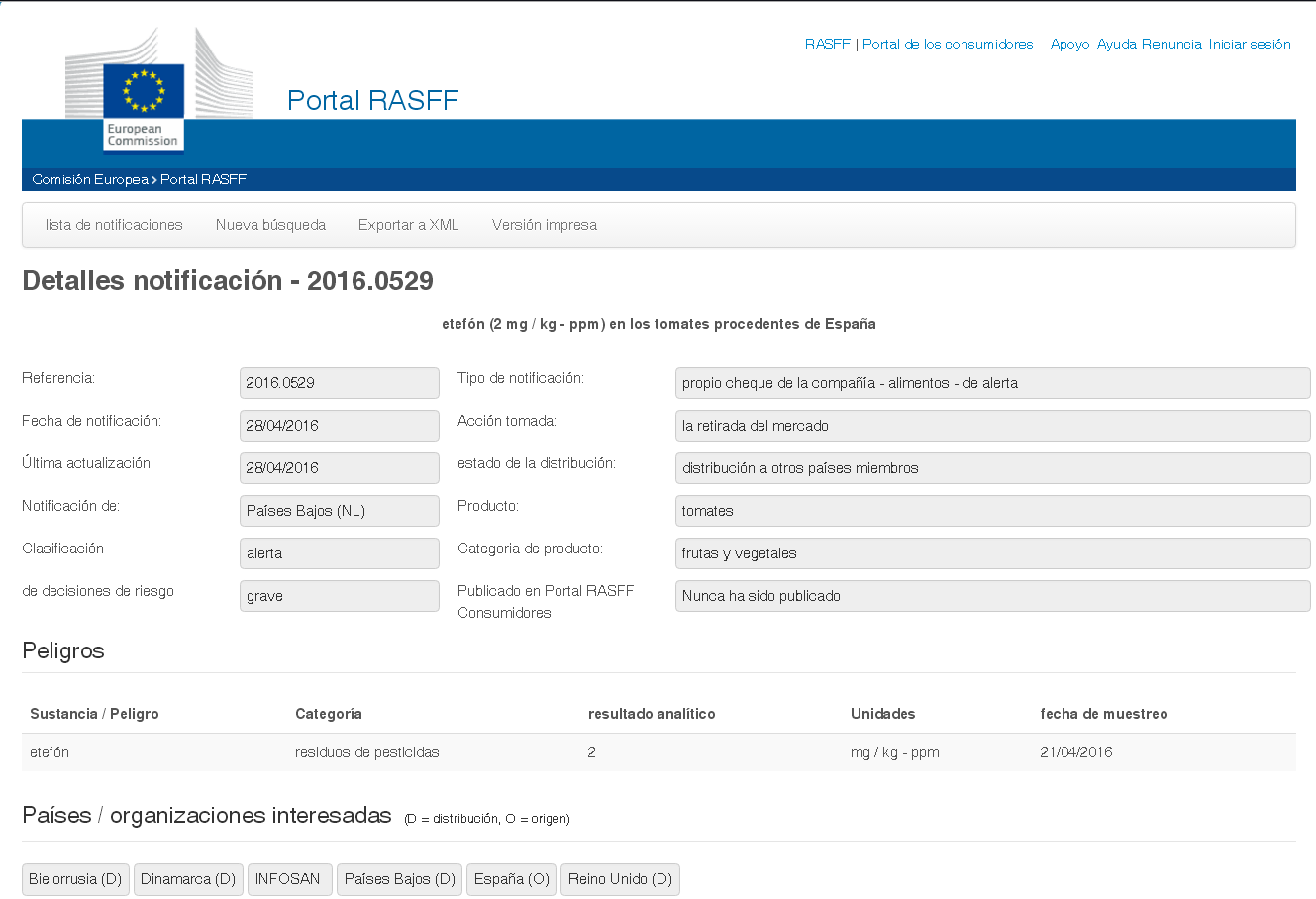The height and width of the screenshot is (899, 1316).
Task: Click the Dinamarca (D) button
Action: coord(188,879)
